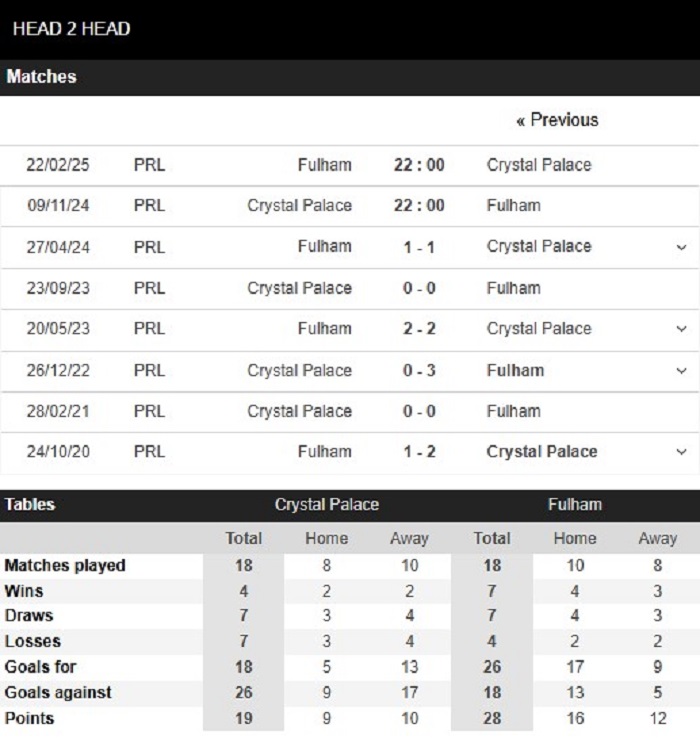Viewport: 700px width, 739px height.
Task: Expand the 24/10/20 match details chevron
Action: coord(681,452)
